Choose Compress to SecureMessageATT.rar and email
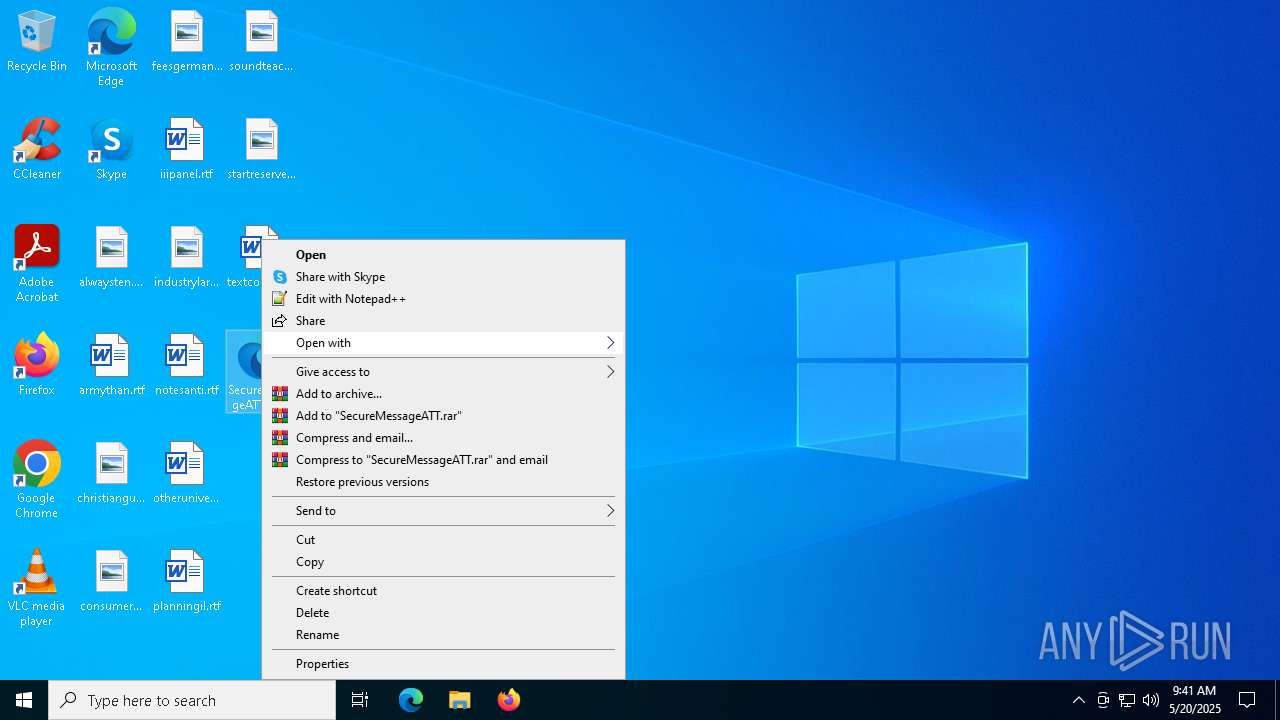This screenshot has height=720, width=1280. pos(443,460)
